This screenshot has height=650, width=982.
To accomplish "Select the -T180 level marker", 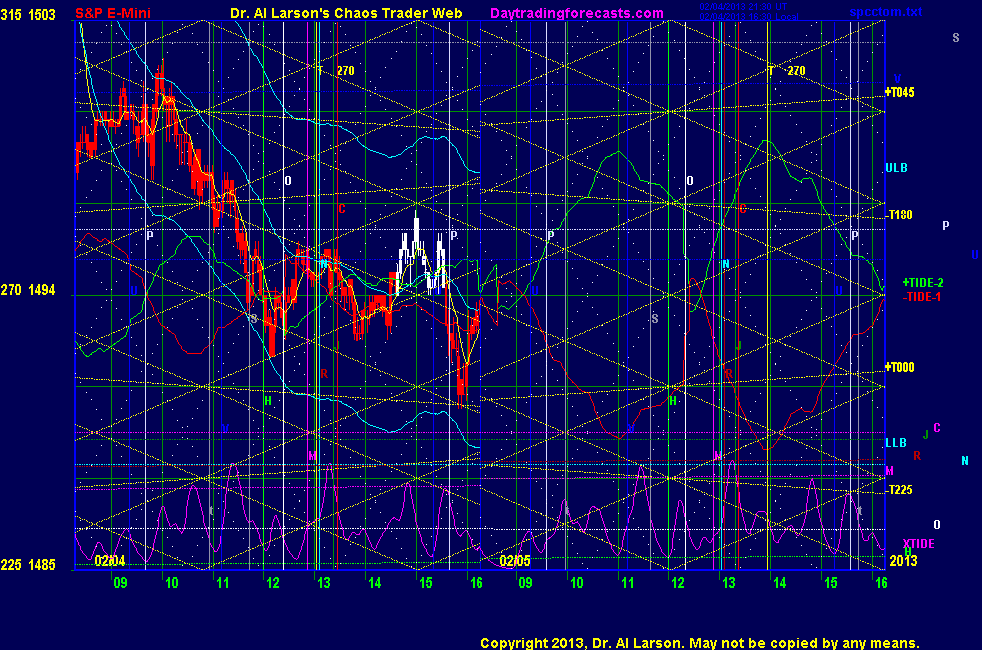I will (x=900, y=215).
